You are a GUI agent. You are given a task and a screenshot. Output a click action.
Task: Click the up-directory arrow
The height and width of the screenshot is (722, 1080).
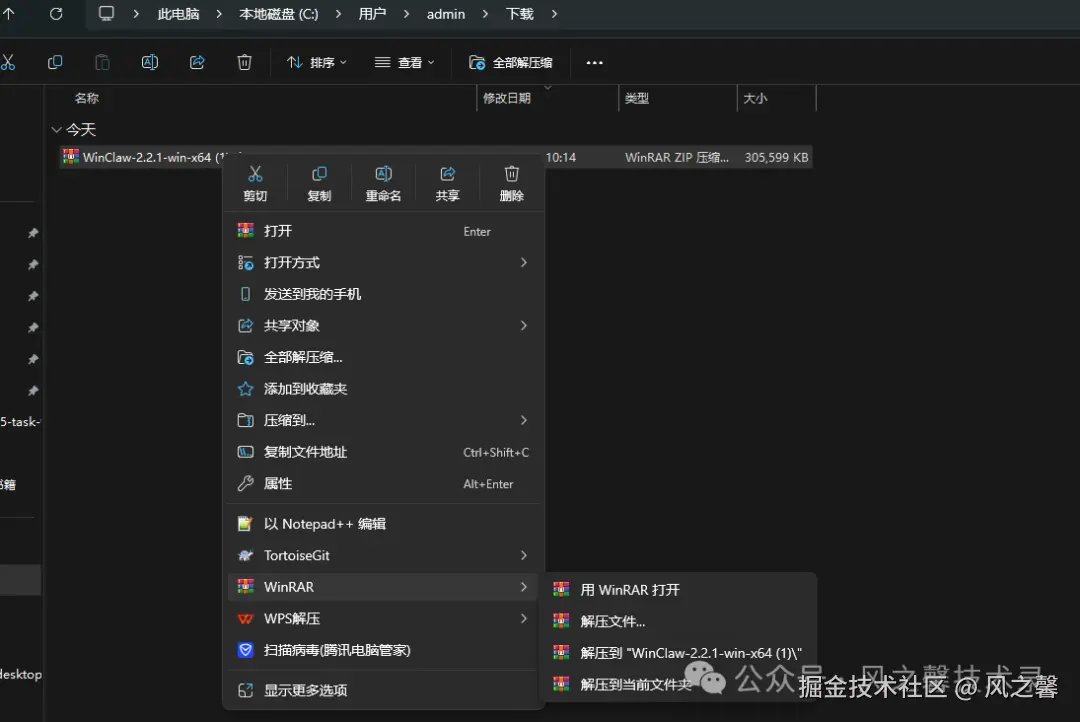coord(8,14)
